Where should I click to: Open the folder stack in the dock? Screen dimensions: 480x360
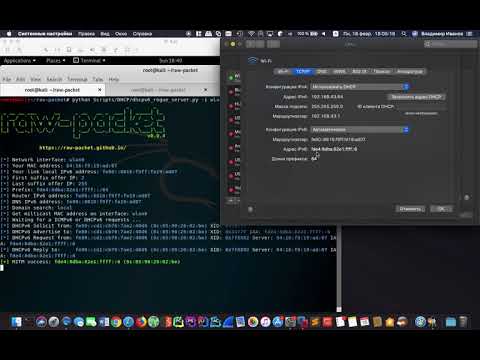450,322
